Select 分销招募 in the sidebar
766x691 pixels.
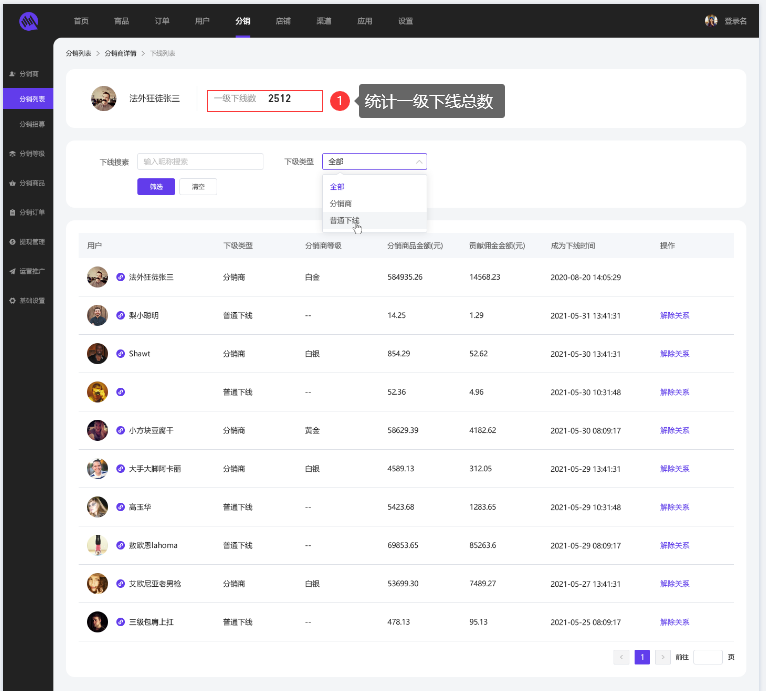click(x=32, y=124)
